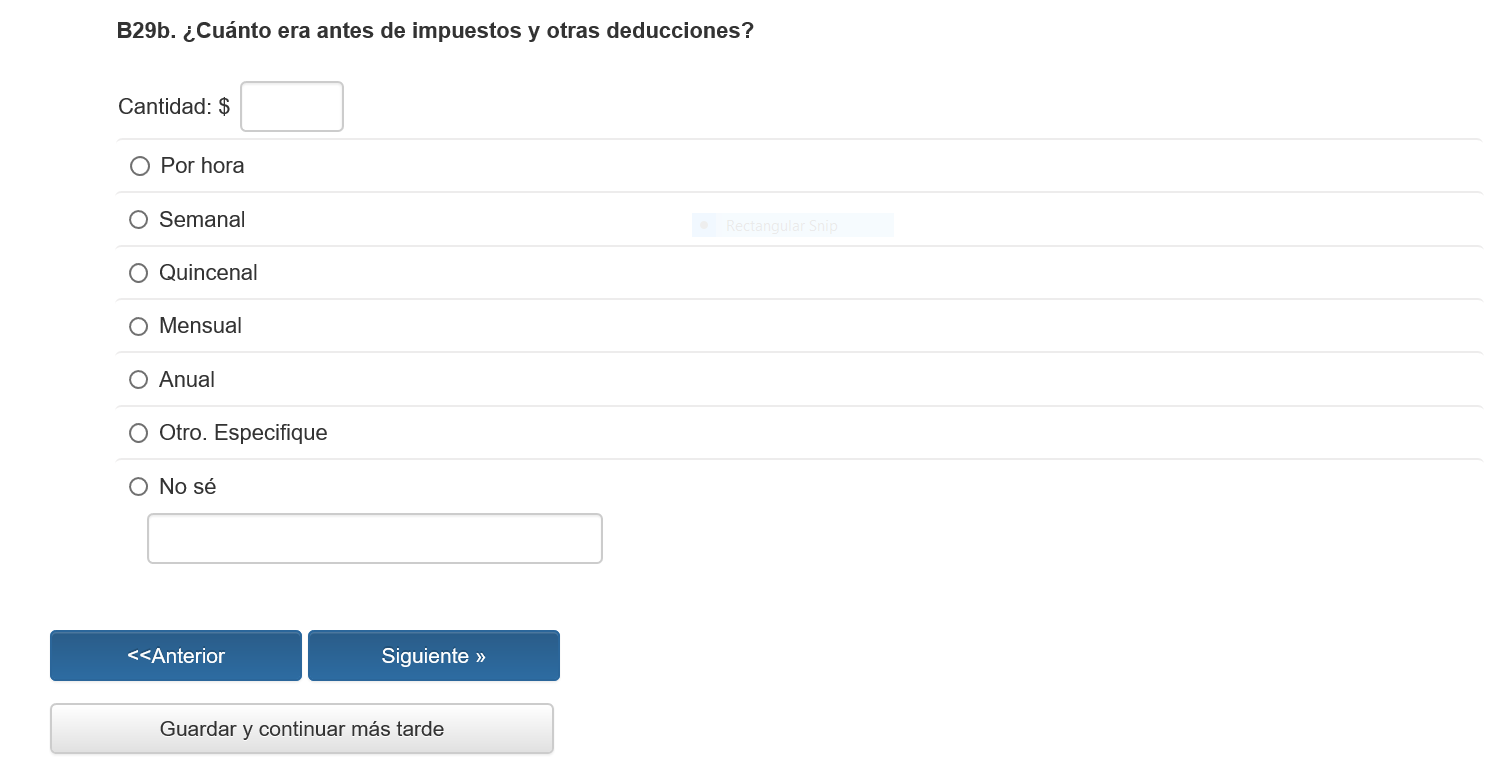Screen dimensions: 1505x773
Task: Choose the 'Anual' radio circle
Action: pos(139,380)
